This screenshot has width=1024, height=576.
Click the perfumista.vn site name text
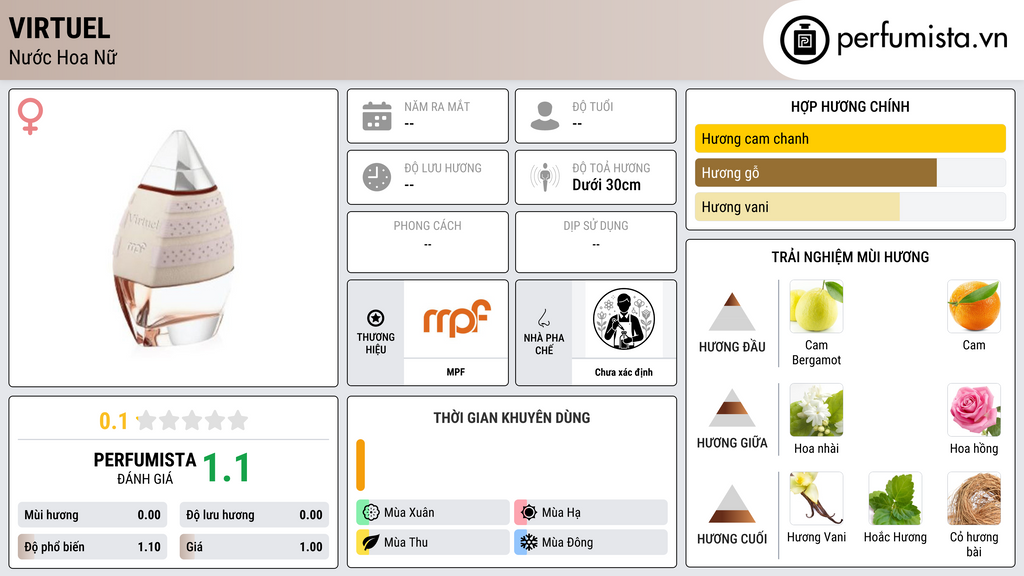[x=922, y=38]
